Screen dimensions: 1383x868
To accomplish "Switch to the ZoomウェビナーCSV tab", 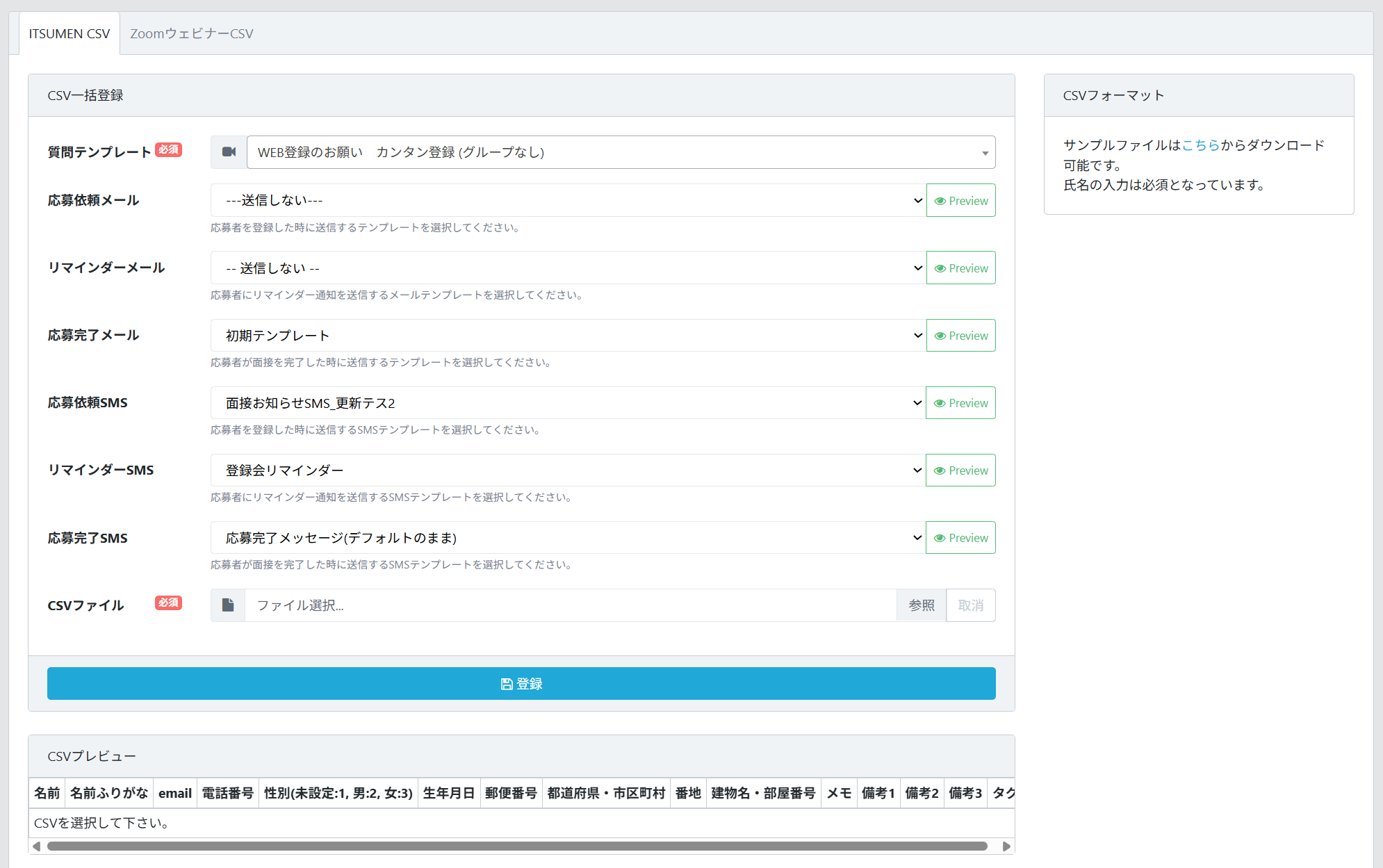I will coord(192,33).
